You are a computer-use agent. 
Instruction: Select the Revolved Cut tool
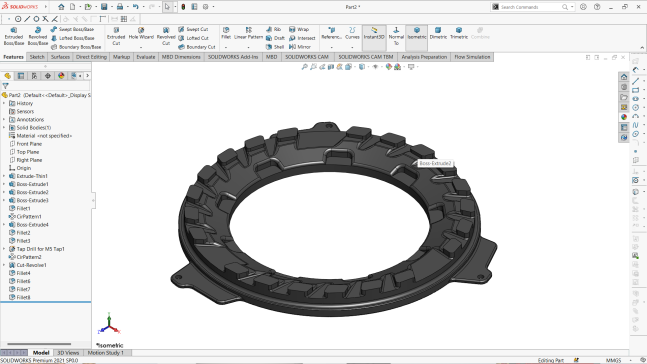click(x=166, y=36)
